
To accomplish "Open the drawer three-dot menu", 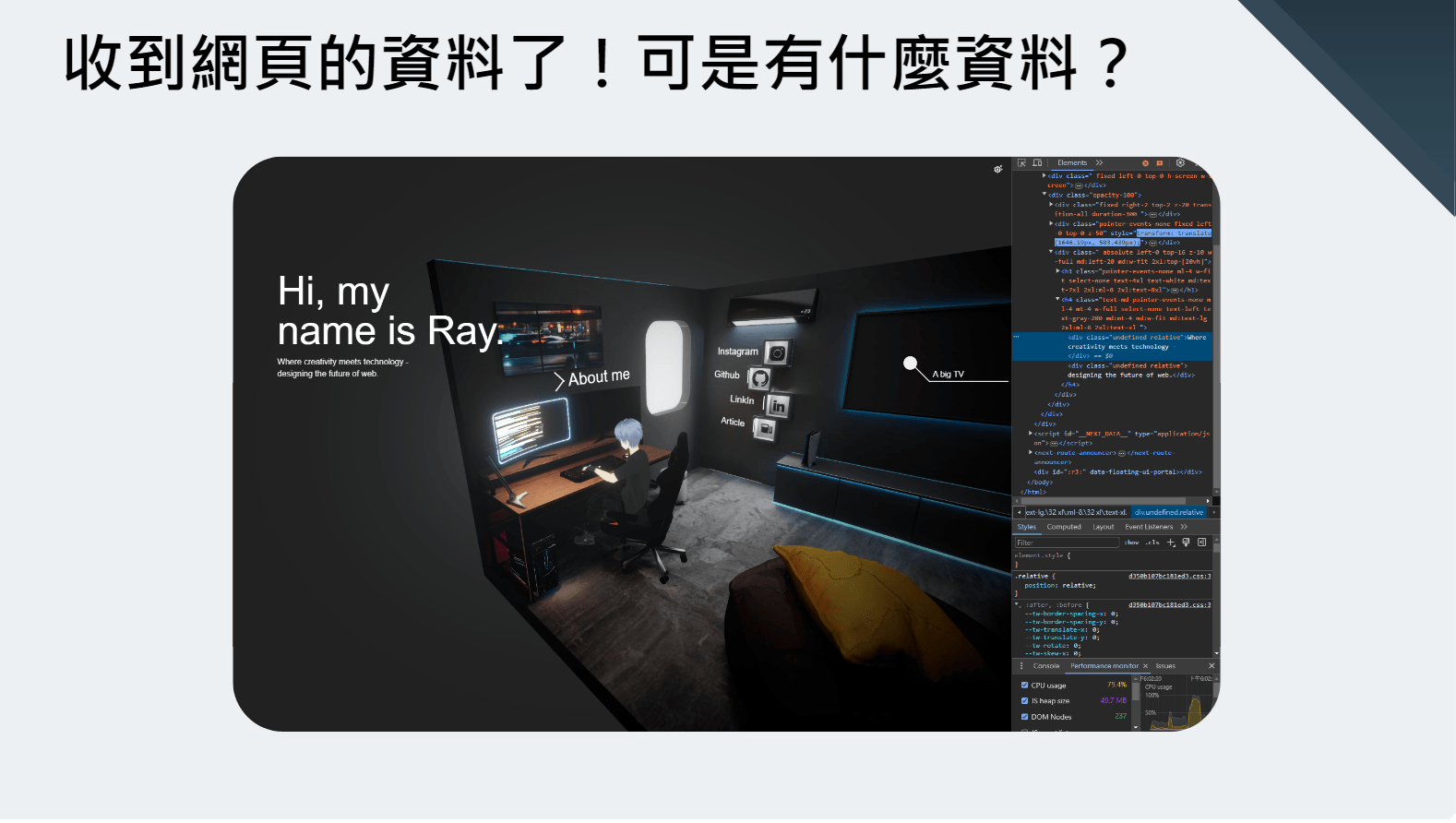I will click(1021, 666).
